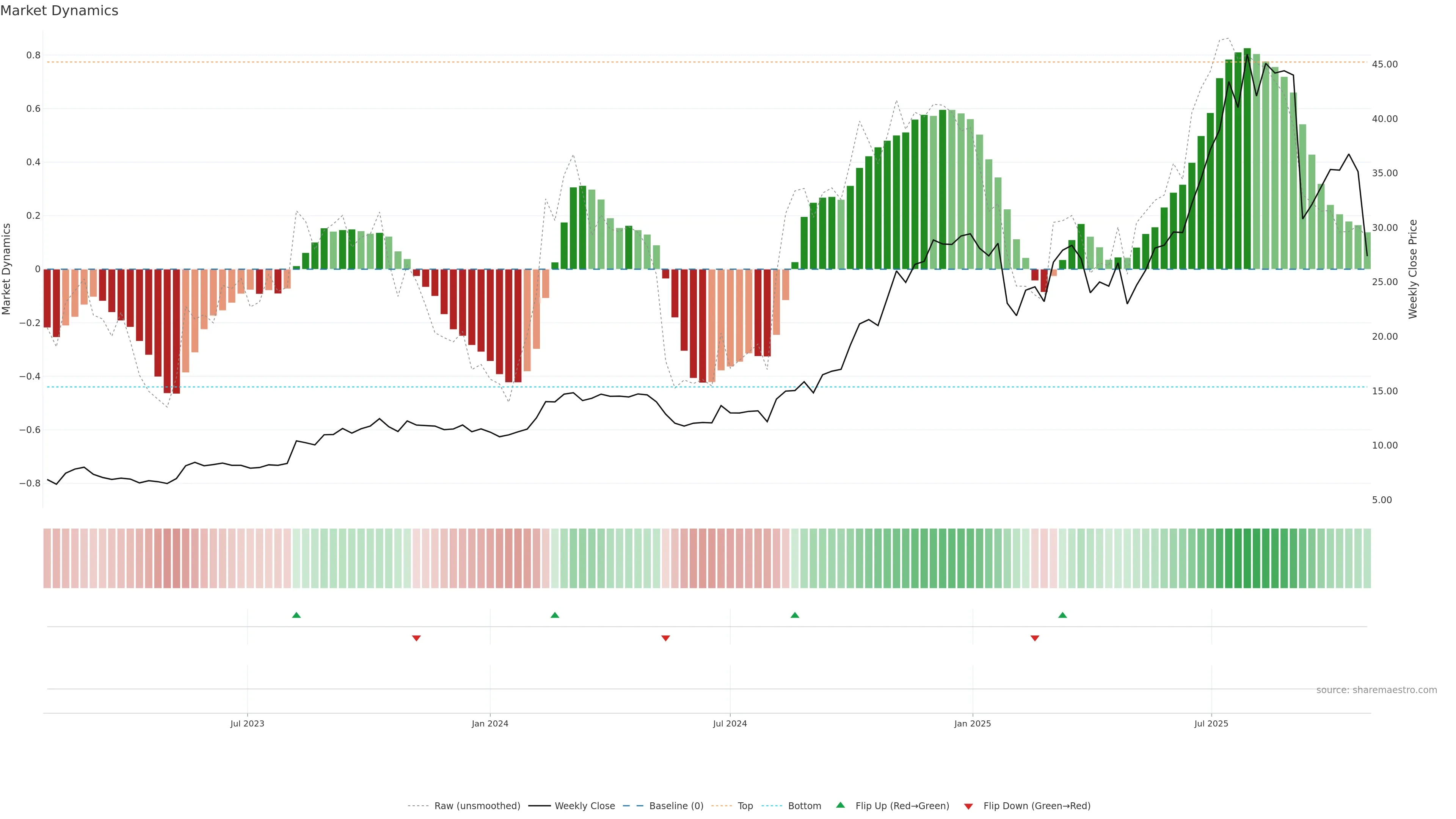Click the Jan 2024 x-axis label
Image resolution: width=1456 pixels, height=819 pixels.
pos(490,723)
